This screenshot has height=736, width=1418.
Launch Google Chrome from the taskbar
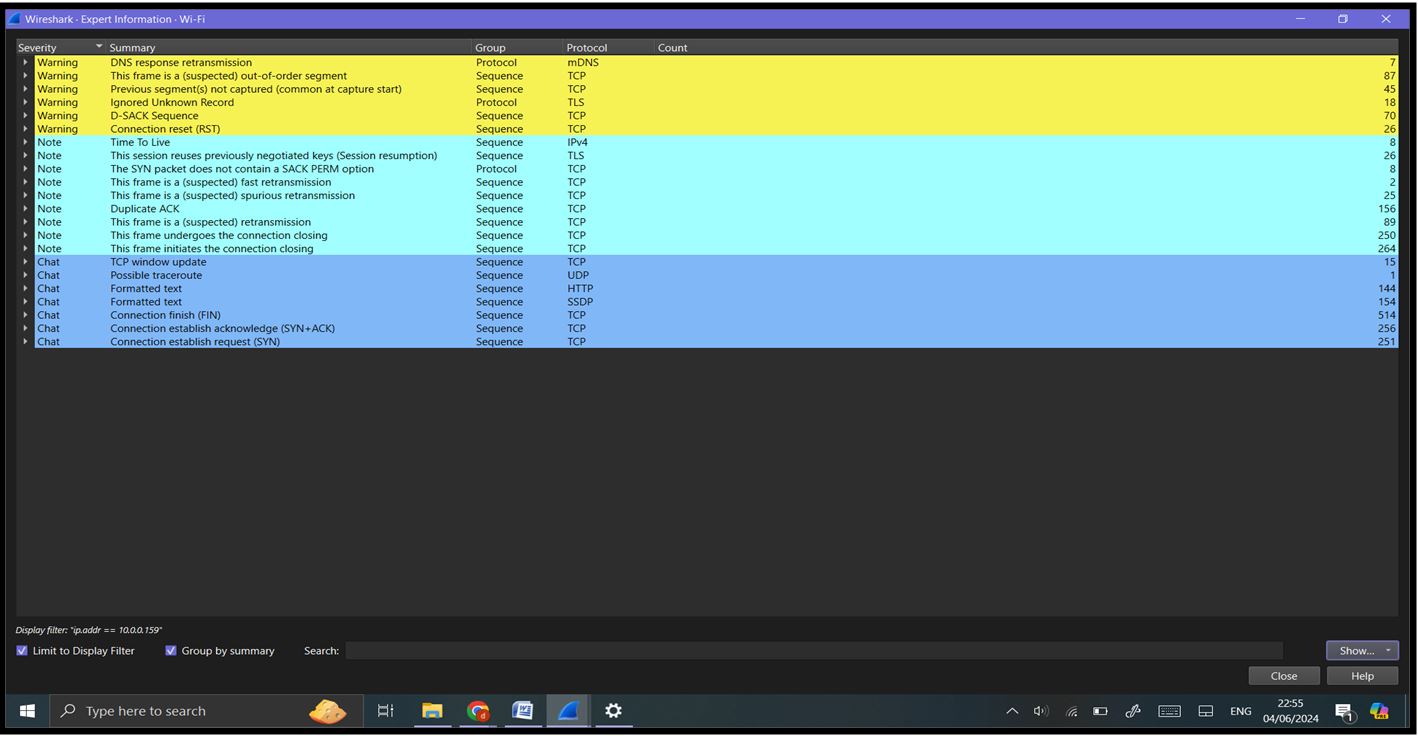point(477,711)
